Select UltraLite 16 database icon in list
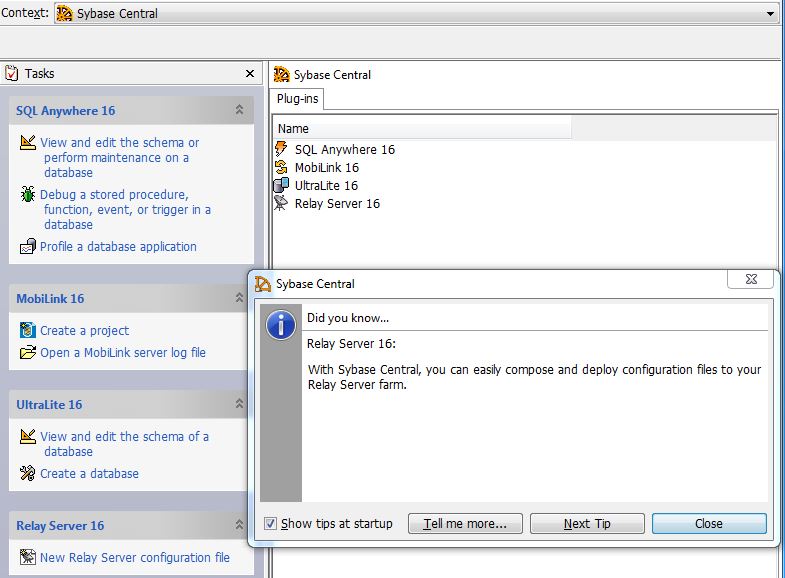785x578 pixels. (281, 185)
